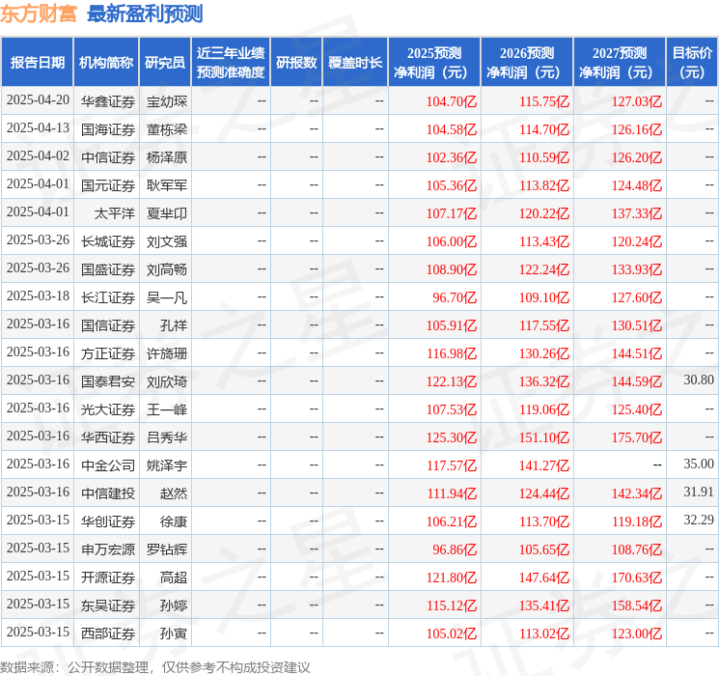Click the 105.36亿 profit value
The width and height of the screenshot is (719, 676).
pyautogui.click(x=452, y=185)
